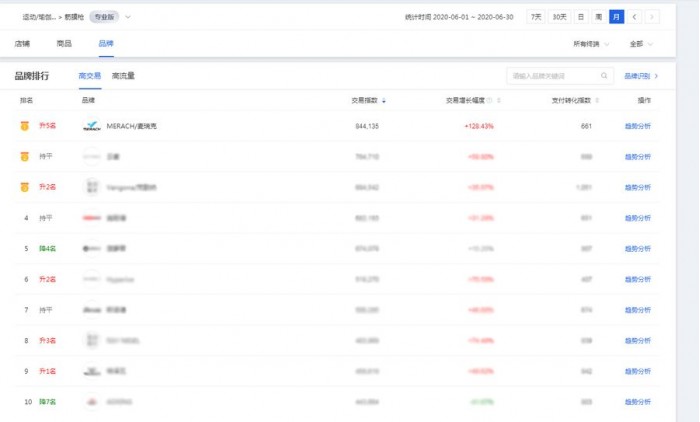Sort by 交易增长幅度 column
The image size is (700, 422).
point(499,100)
